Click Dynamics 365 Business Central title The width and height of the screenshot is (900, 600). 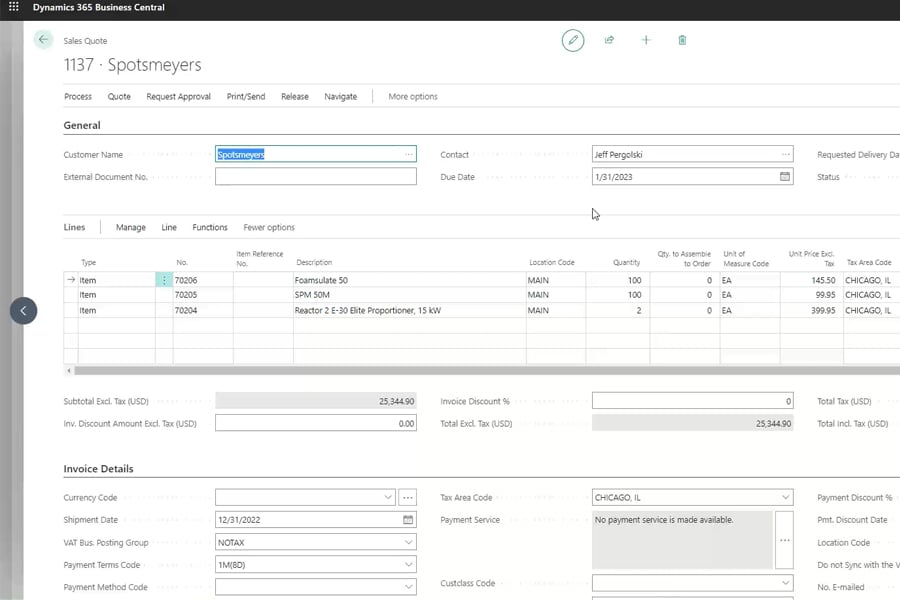click(x=99, y=7)
